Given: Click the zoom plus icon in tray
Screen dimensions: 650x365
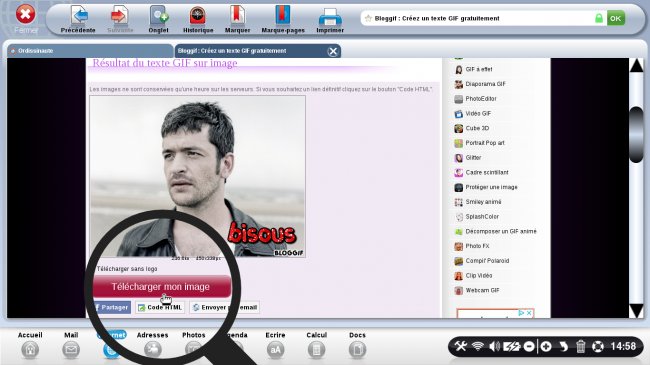Looking at the screenshot, I should click(x=546, y=346).
